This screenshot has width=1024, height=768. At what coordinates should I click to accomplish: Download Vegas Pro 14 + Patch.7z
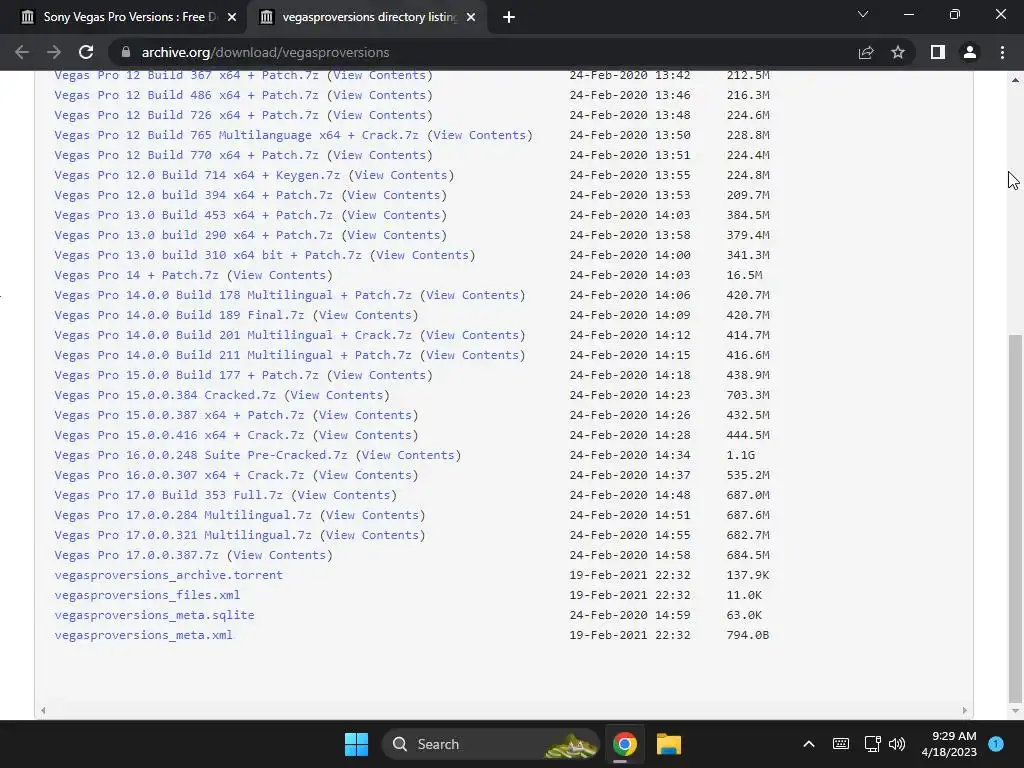point(136,275)
